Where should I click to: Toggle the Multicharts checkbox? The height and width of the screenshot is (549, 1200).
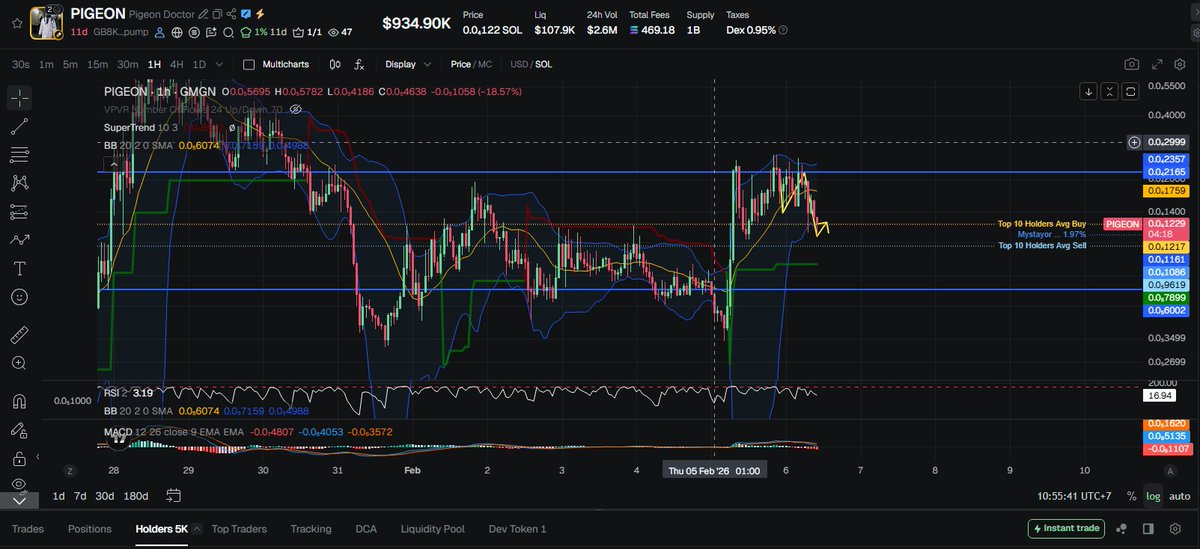249,64
